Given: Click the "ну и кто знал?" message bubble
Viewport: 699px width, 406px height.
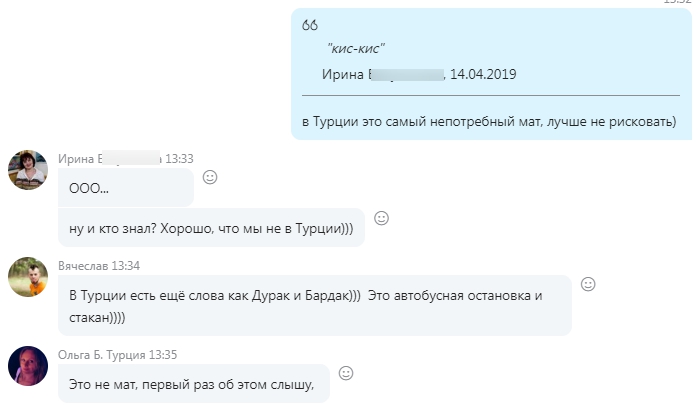Looking at the screenshot, I should click(211, 228).
